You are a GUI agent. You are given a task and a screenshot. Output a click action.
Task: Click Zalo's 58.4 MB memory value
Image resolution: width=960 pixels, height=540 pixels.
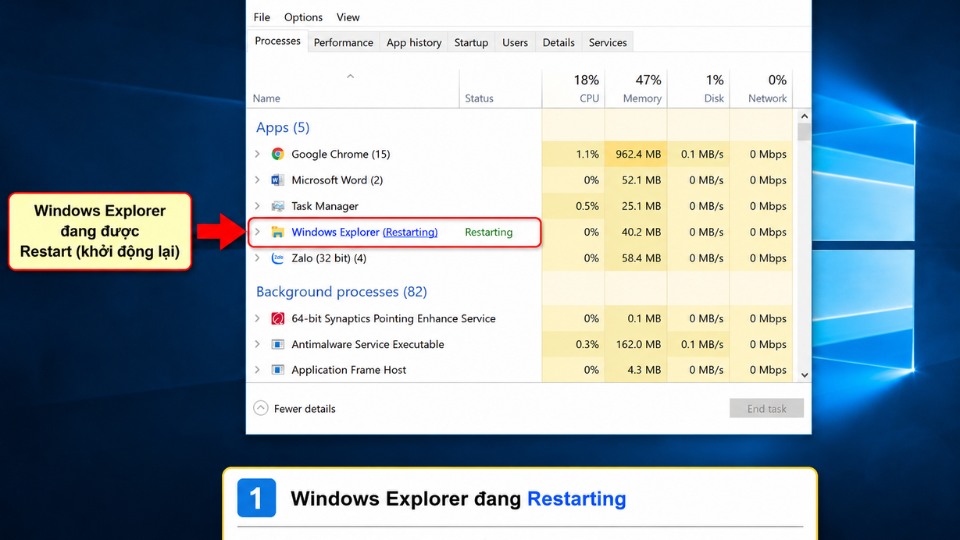(x=641, y=258)
